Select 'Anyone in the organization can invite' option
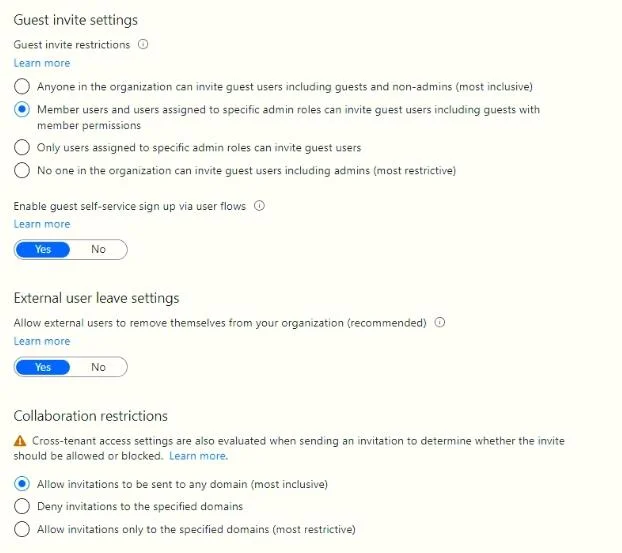 click(22, 86)
